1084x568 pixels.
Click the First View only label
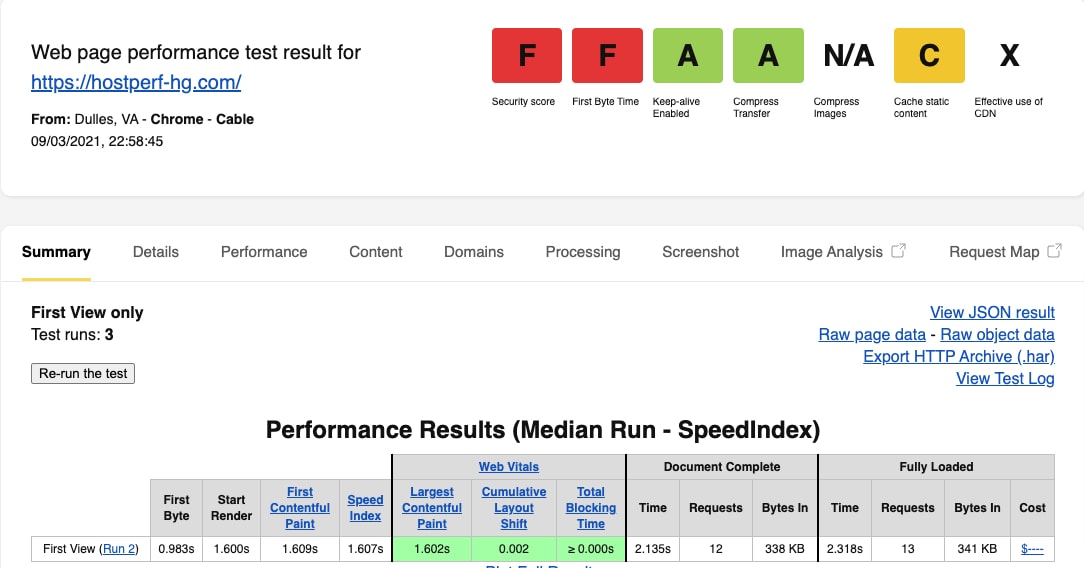click(x=87, y=312)
